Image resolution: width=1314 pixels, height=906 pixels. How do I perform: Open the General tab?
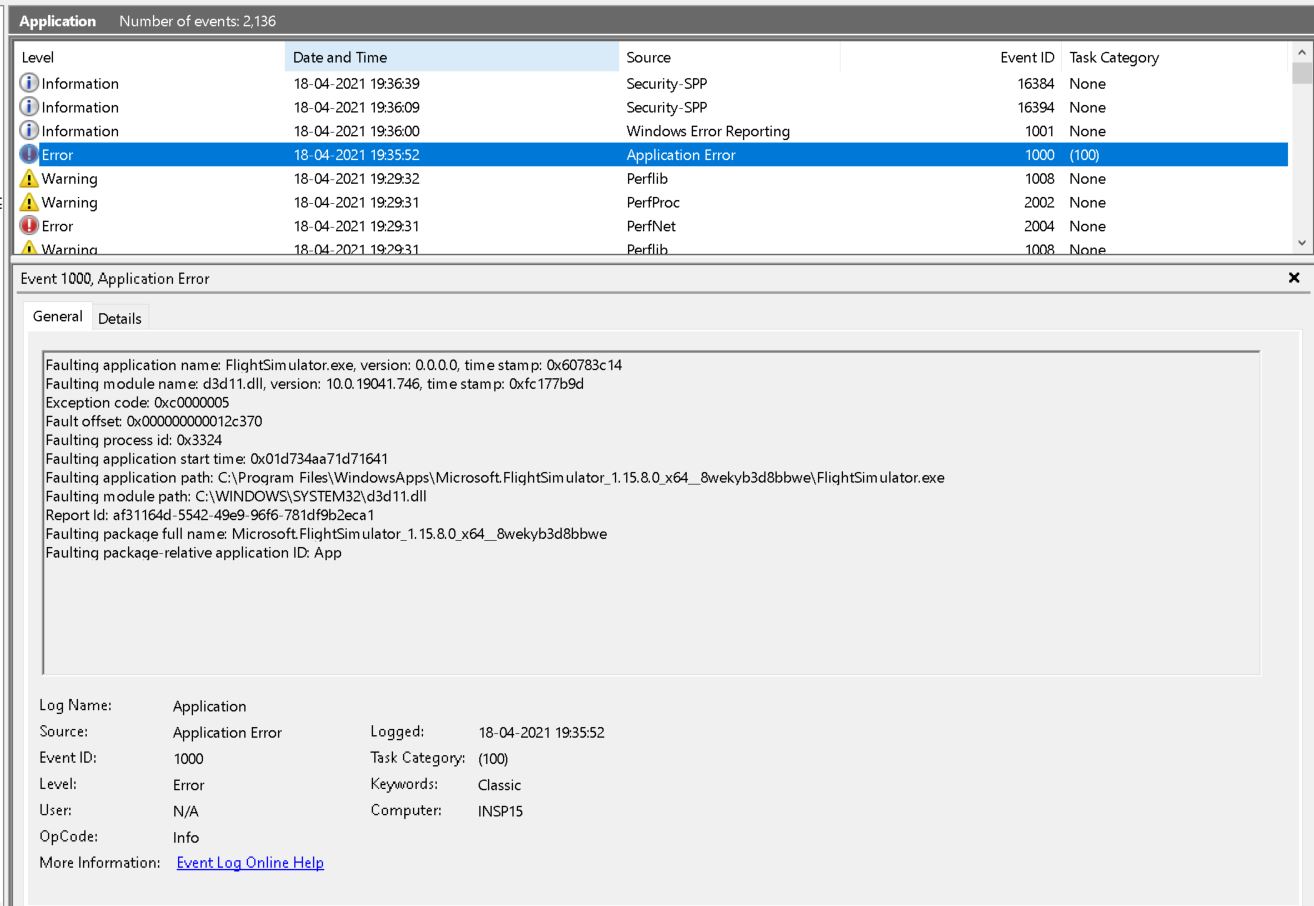[x=58, y=316]
